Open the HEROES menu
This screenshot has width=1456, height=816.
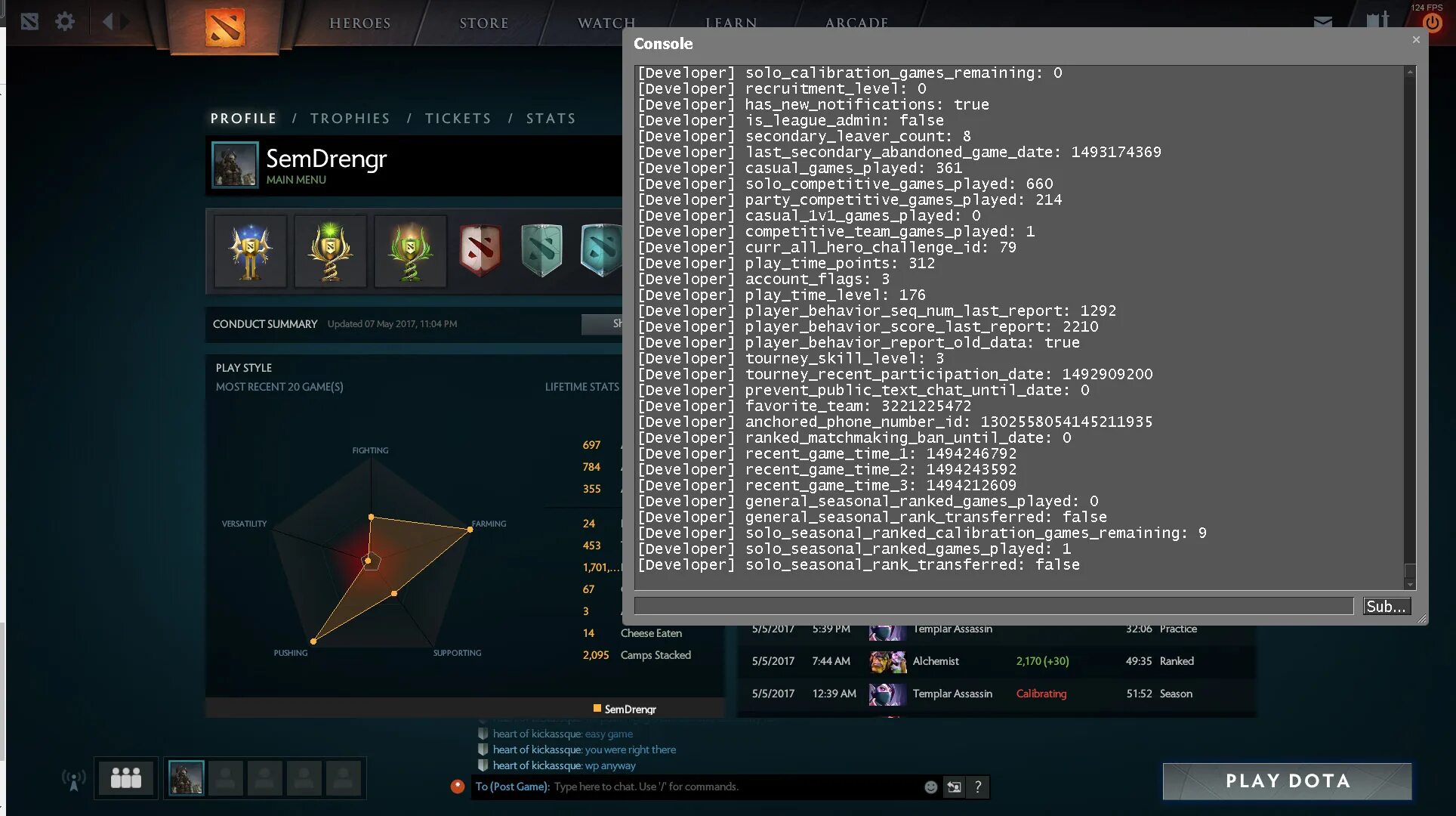pyautogui.click(x=359, y=23)
